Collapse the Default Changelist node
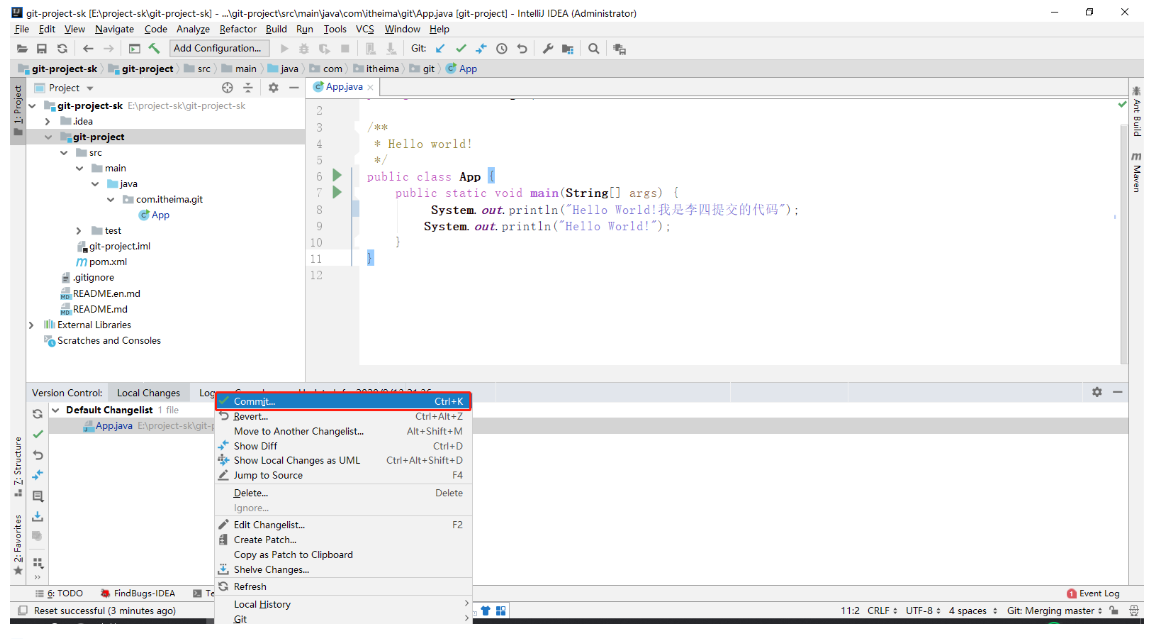 pos(56,410)
